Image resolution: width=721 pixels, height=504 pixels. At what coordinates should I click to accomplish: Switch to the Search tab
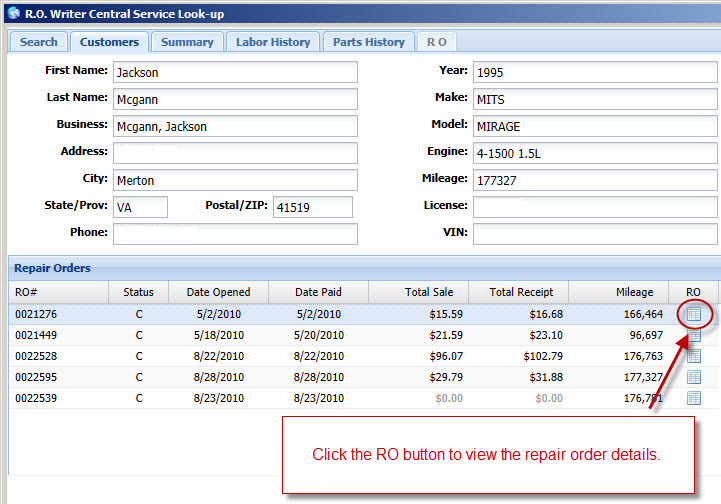(39, 42)
